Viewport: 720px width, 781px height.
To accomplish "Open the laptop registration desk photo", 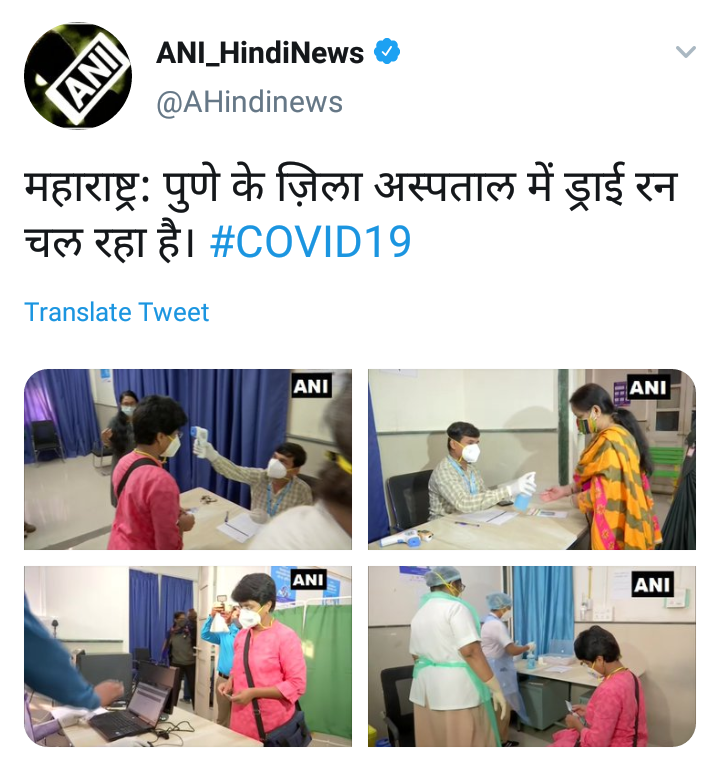I will pyautogui.click(x=188, y=656).
